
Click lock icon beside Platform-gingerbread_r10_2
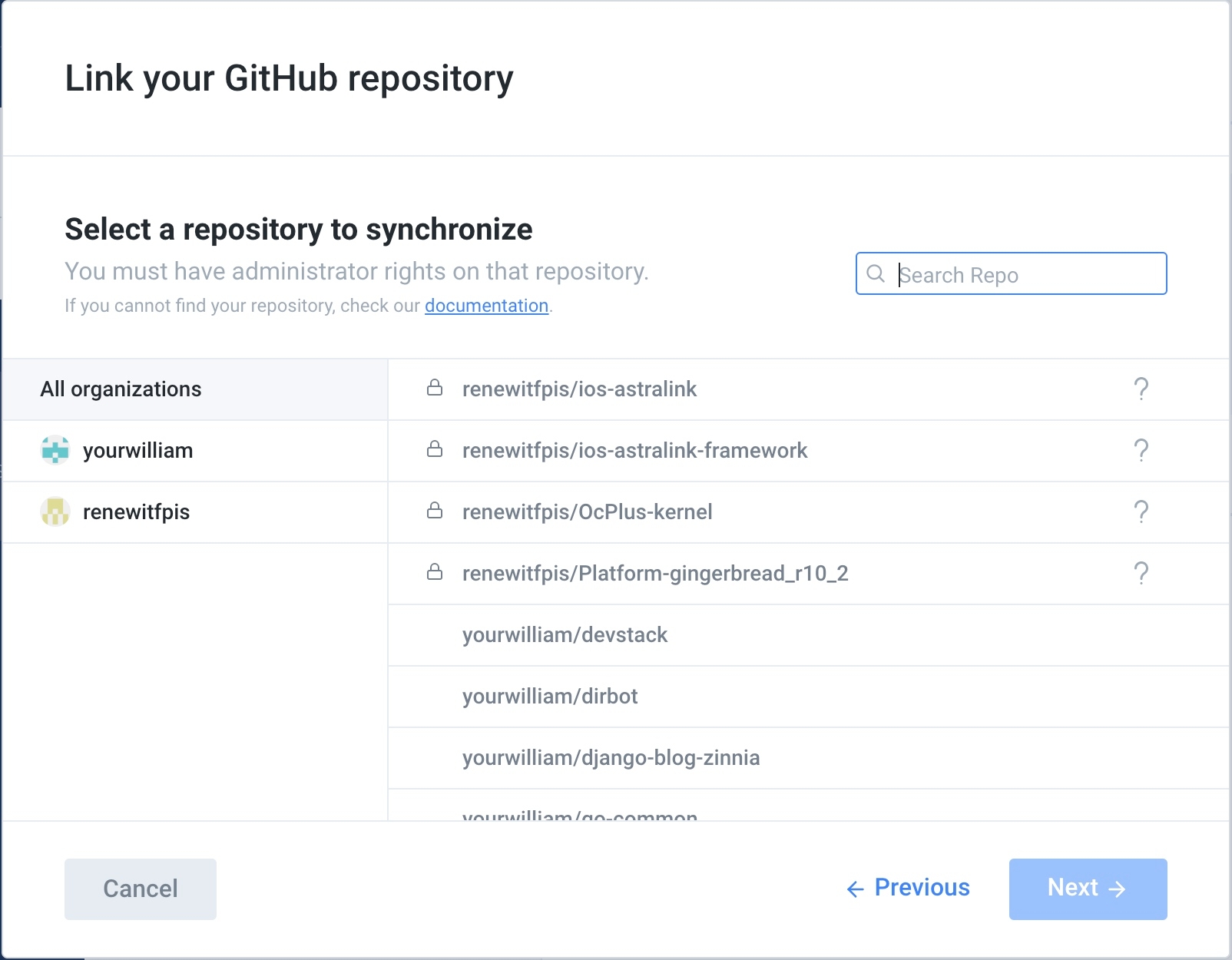[x=435, y=572]
